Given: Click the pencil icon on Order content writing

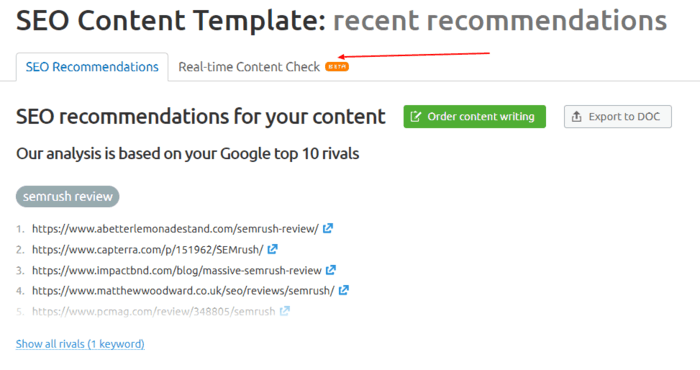Looking at the screenshot, I should click(x=416, y=116).
